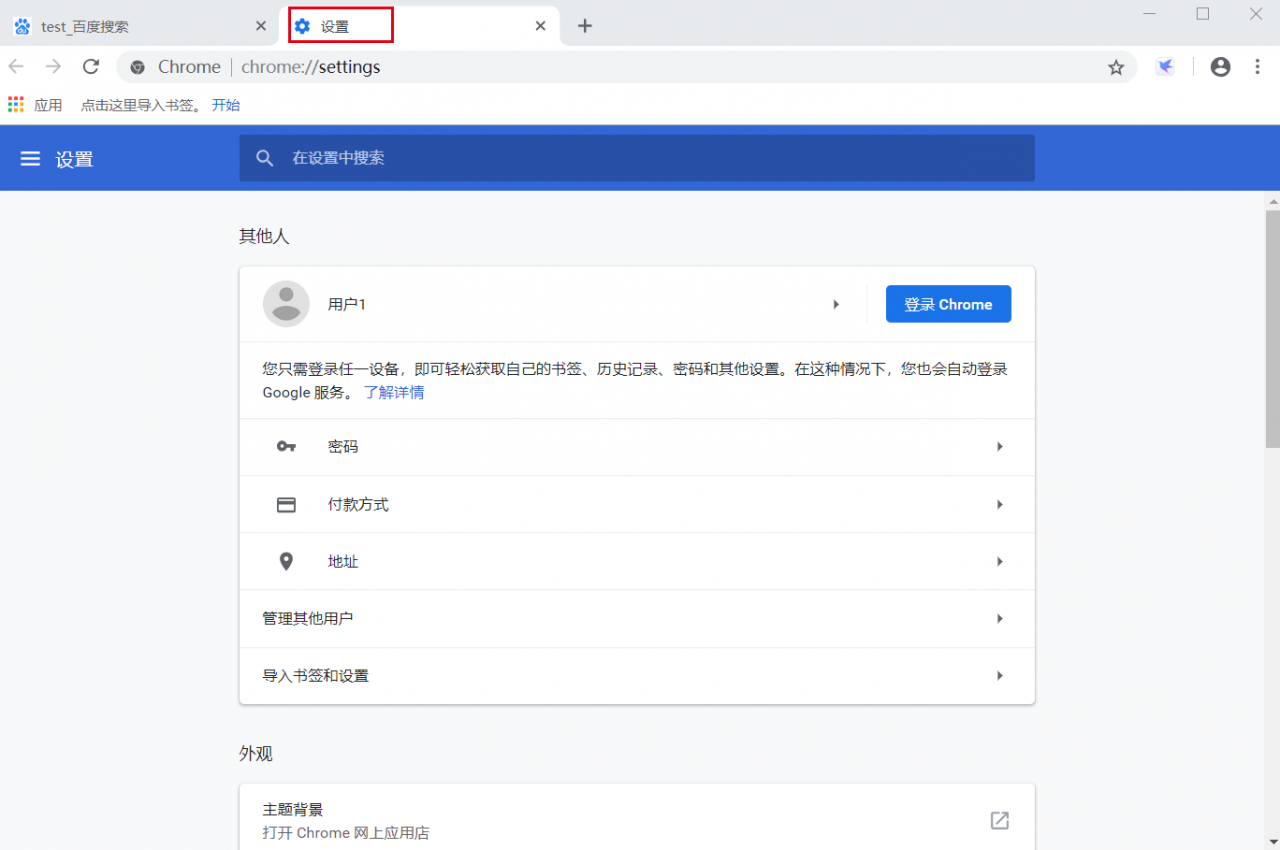Click the 应用 label in bookmarks bar
1280x850 pixels.
48,105
